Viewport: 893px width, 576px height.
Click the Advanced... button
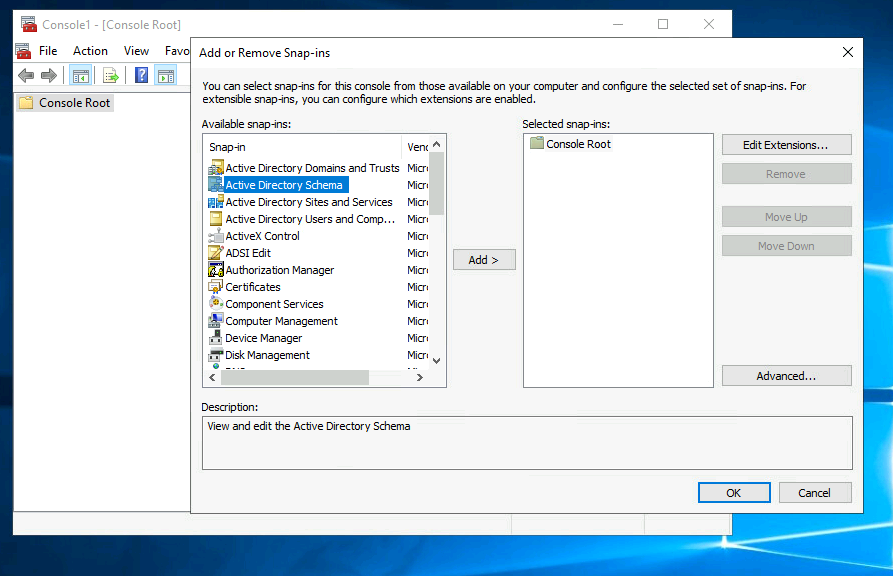tap(787, 376)
